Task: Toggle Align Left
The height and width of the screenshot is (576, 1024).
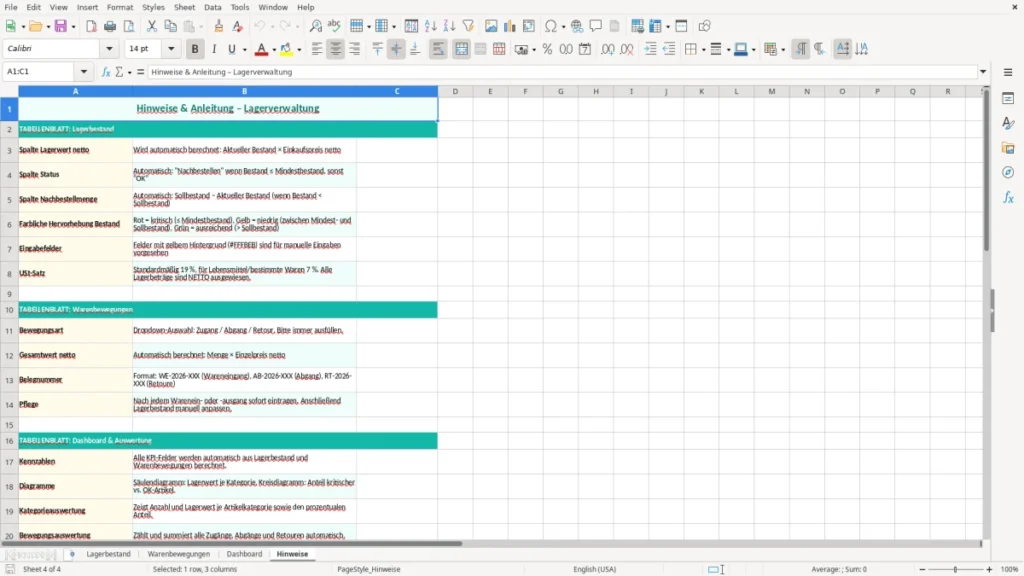Action: coord(317,49)
